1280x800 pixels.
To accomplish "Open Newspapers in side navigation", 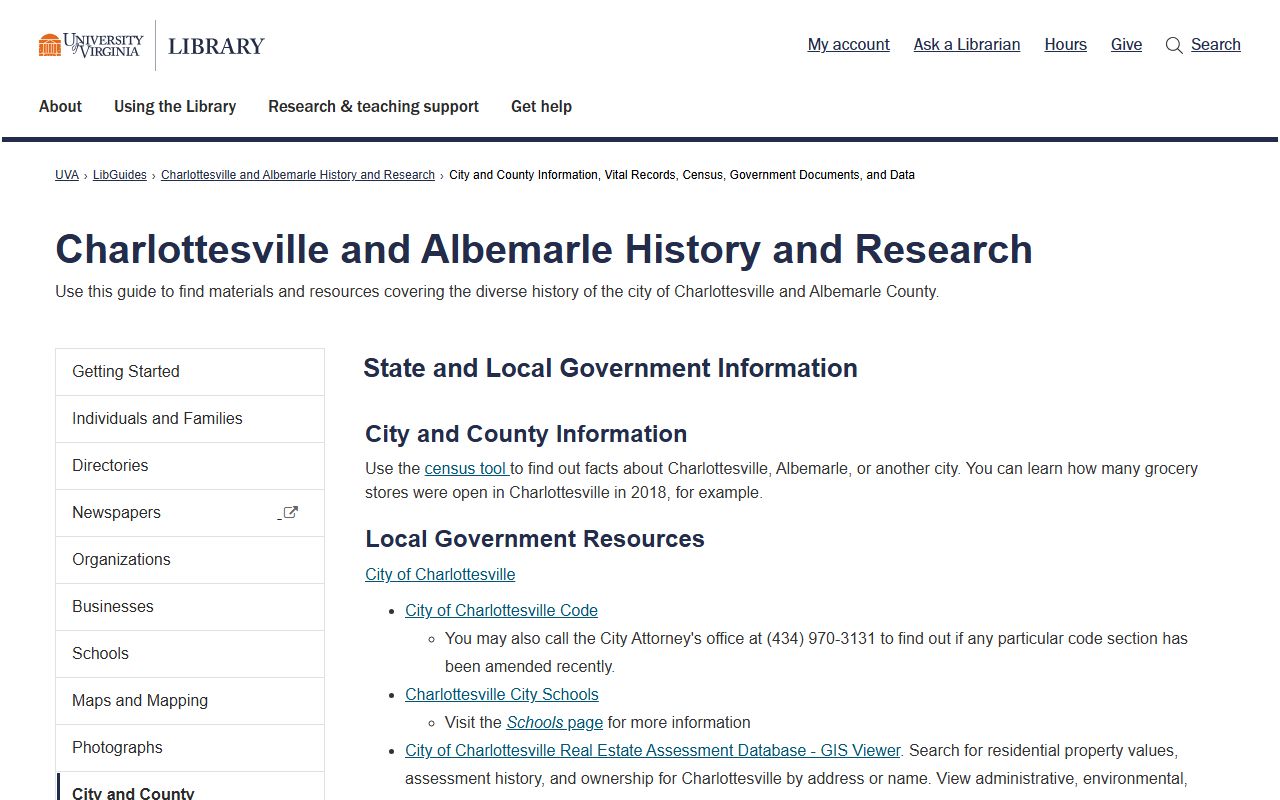I will (190, 513).
